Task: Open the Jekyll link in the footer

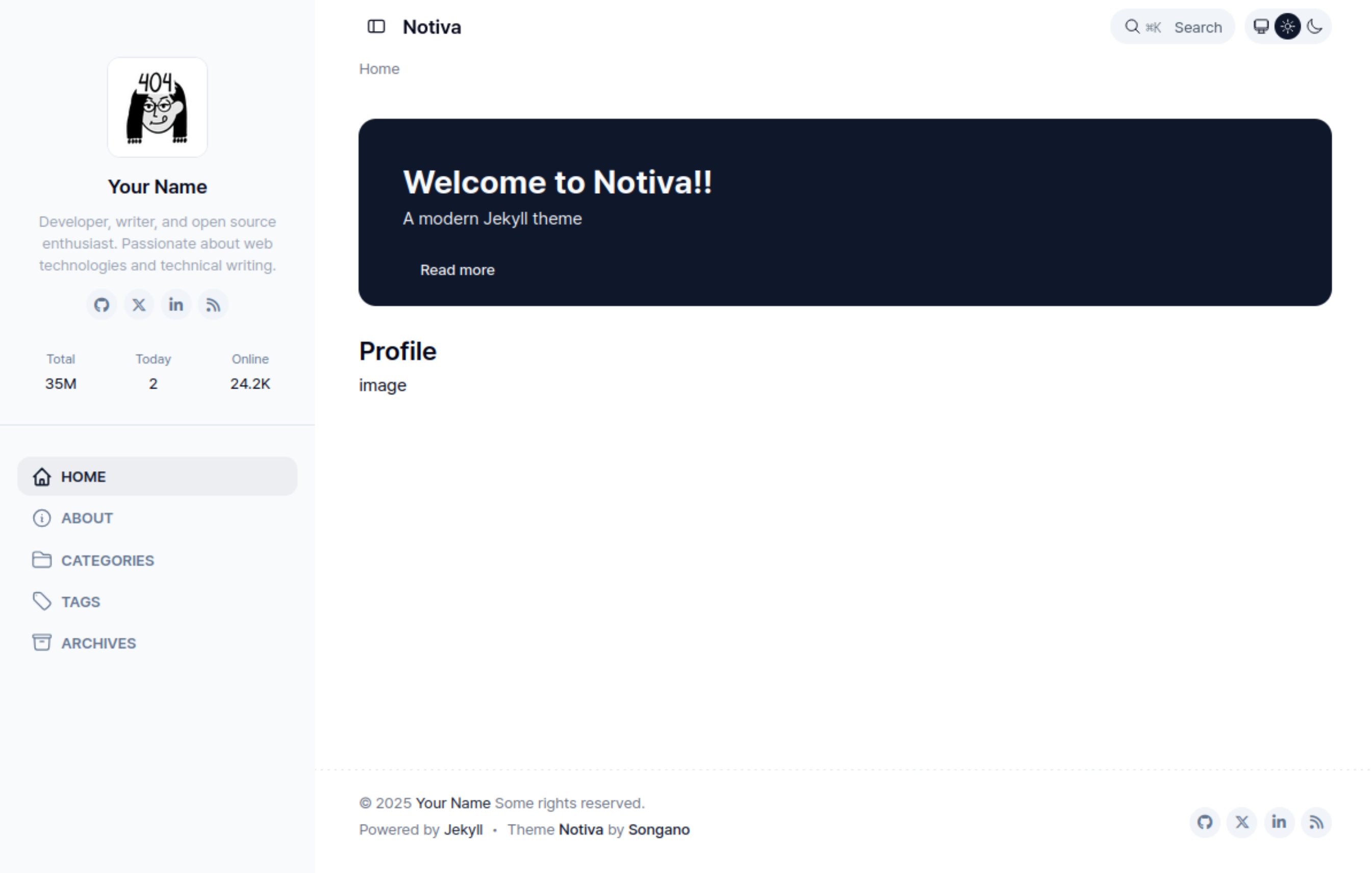Action: click(x=463, y=830)
